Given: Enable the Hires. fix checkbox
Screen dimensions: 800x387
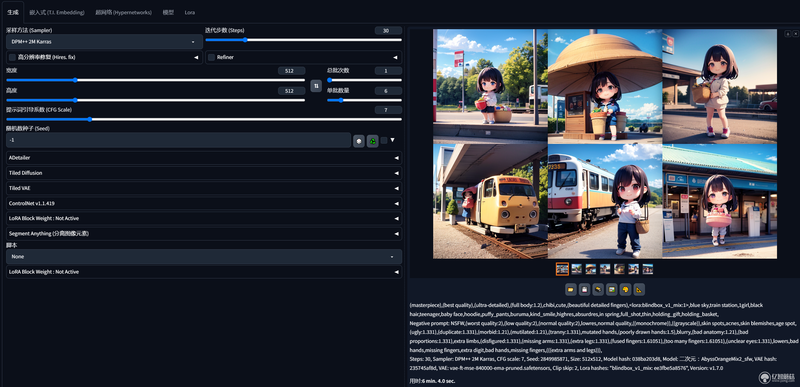Looking at the screenshot, I should (13, 57).
